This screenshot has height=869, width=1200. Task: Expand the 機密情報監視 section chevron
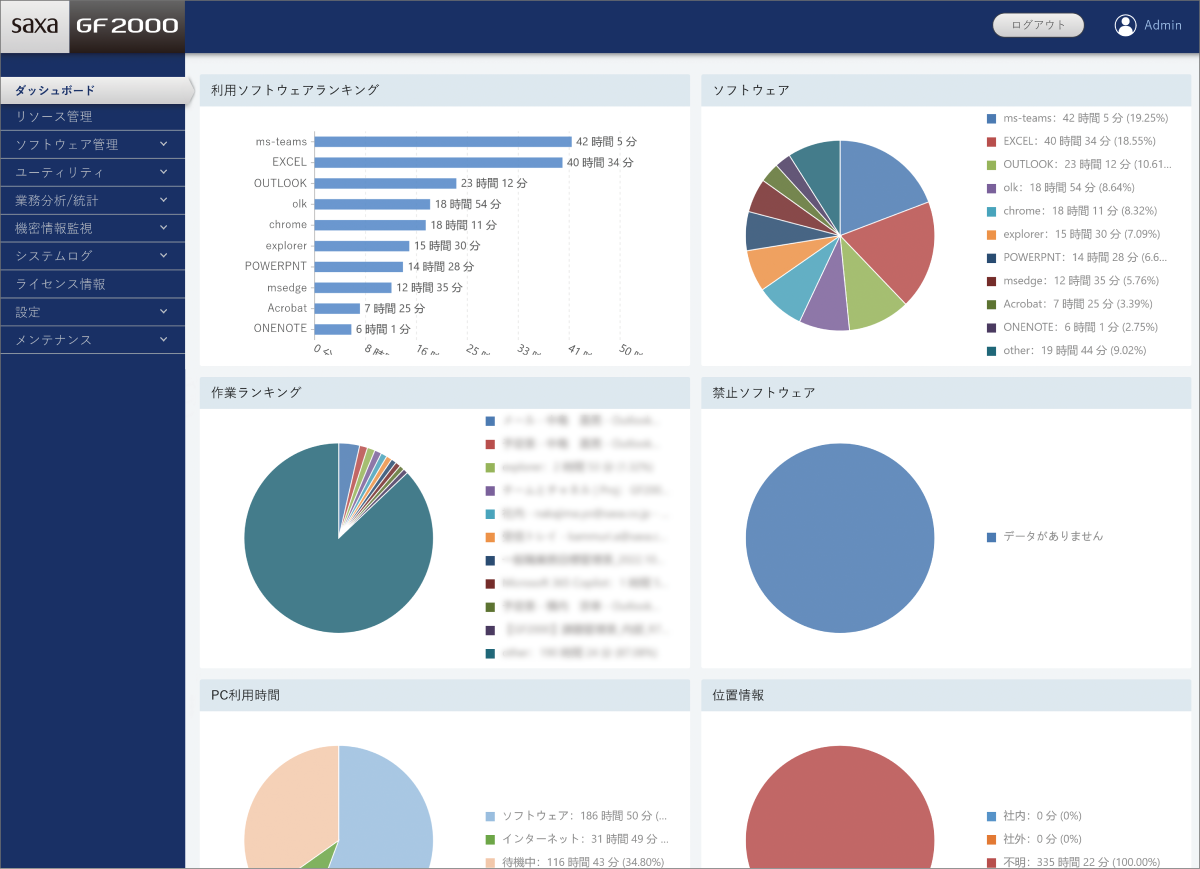164,228
